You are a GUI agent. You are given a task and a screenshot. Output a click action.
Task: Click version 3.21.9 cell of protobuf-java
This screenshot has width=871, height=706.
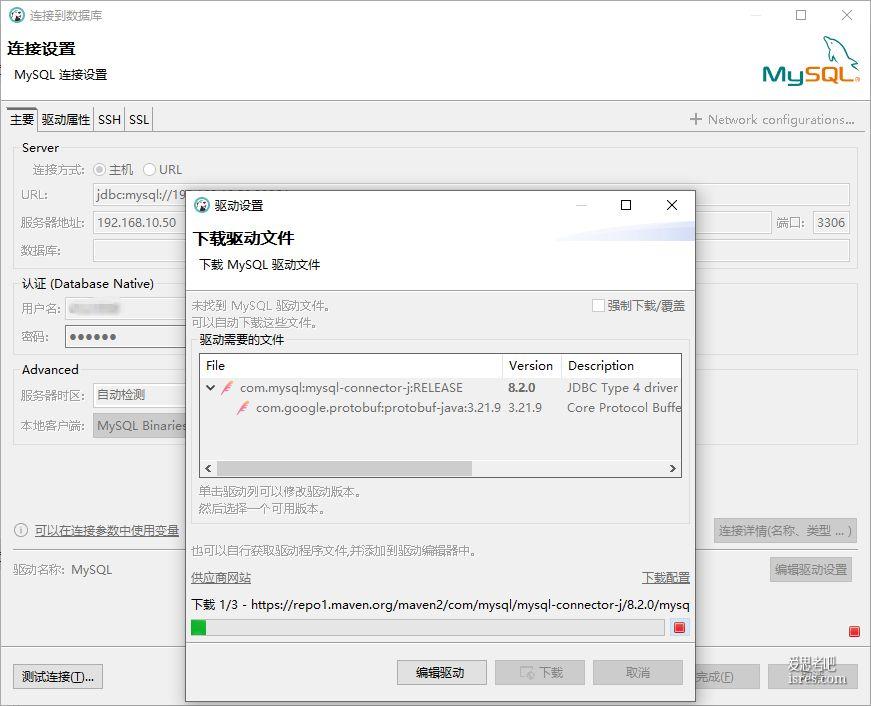(x=525, y=408)
